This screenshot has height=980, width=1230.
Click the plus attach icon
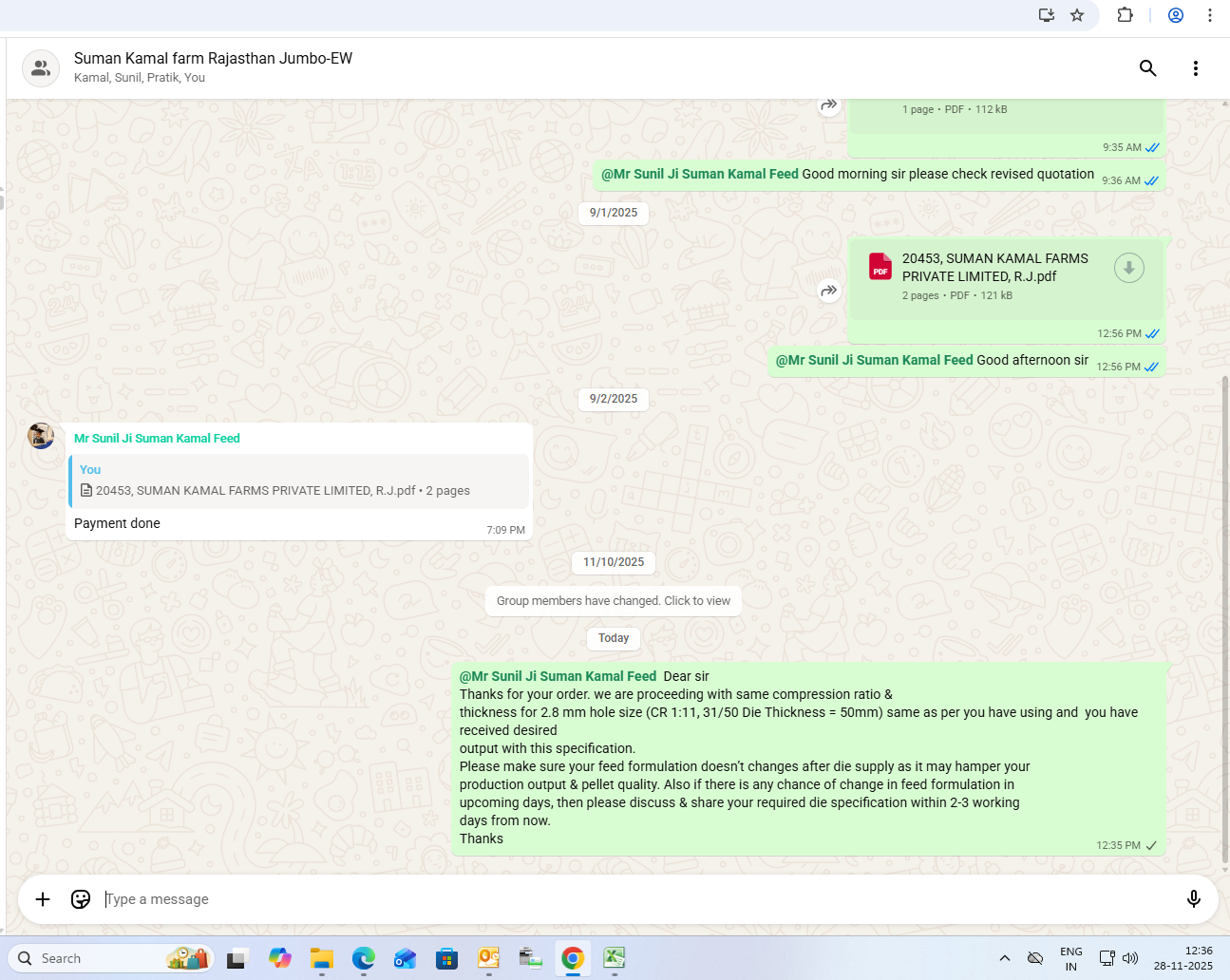pos(43,899)
